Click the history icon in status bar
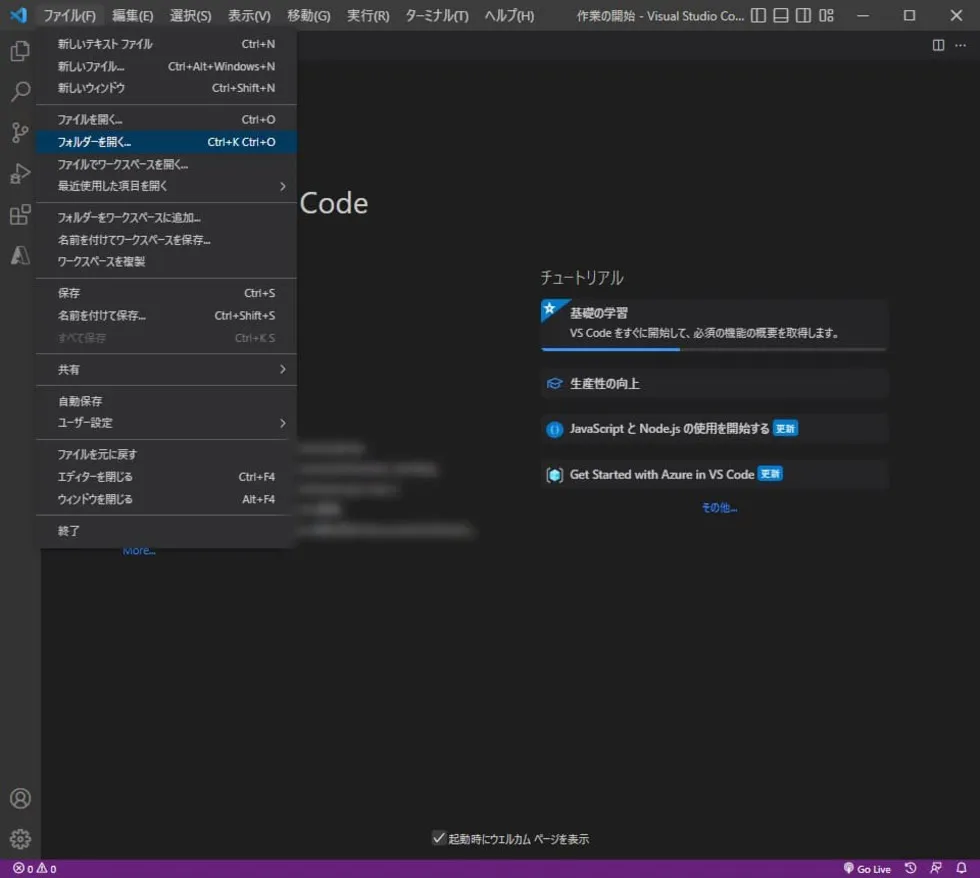The height and width of the screenshot is (878, 980). [911, 868]
